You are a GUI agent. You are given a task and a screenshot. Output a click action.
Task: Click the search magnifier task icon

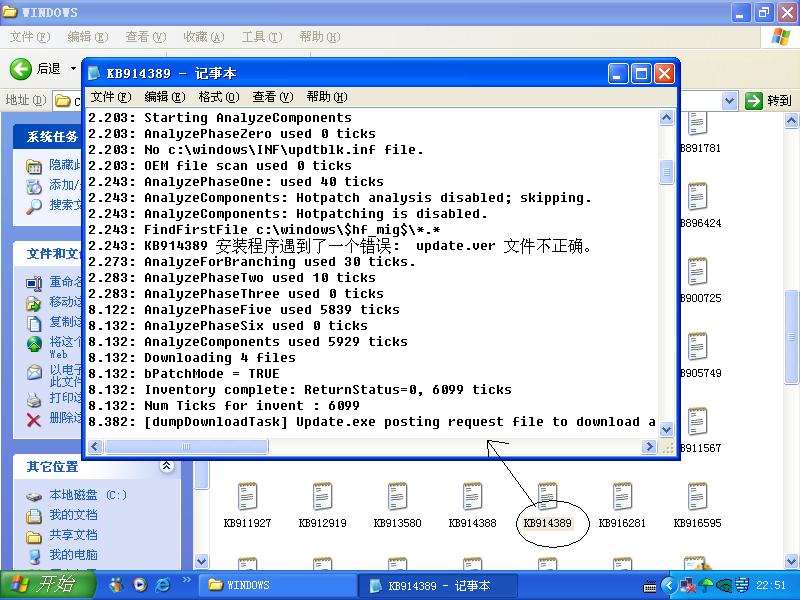point(34,206)
